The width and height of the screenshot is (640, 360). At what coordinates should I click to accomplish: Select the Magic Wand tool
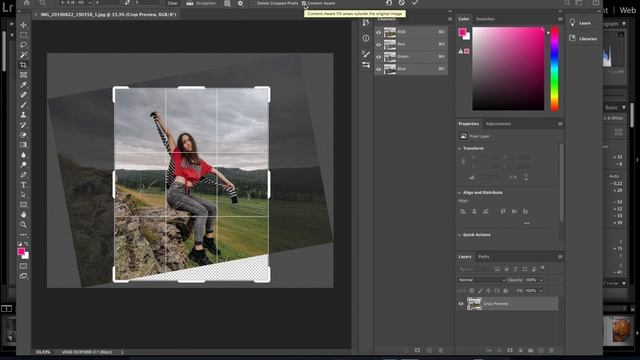(x=23, y=55)
